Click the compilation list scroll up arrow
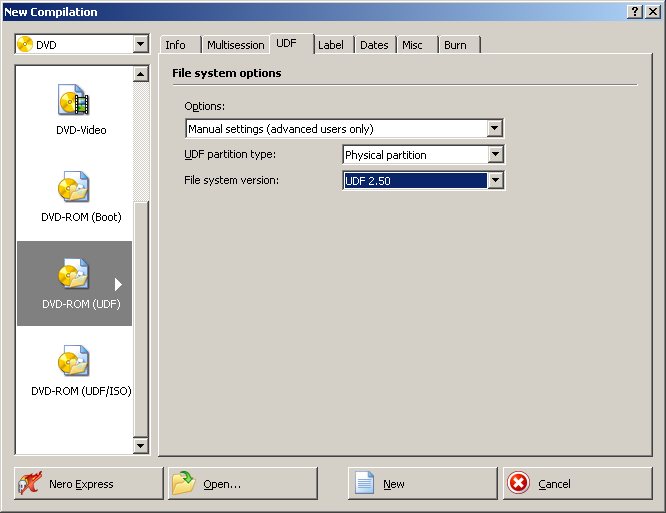 (x=141, y=74)
